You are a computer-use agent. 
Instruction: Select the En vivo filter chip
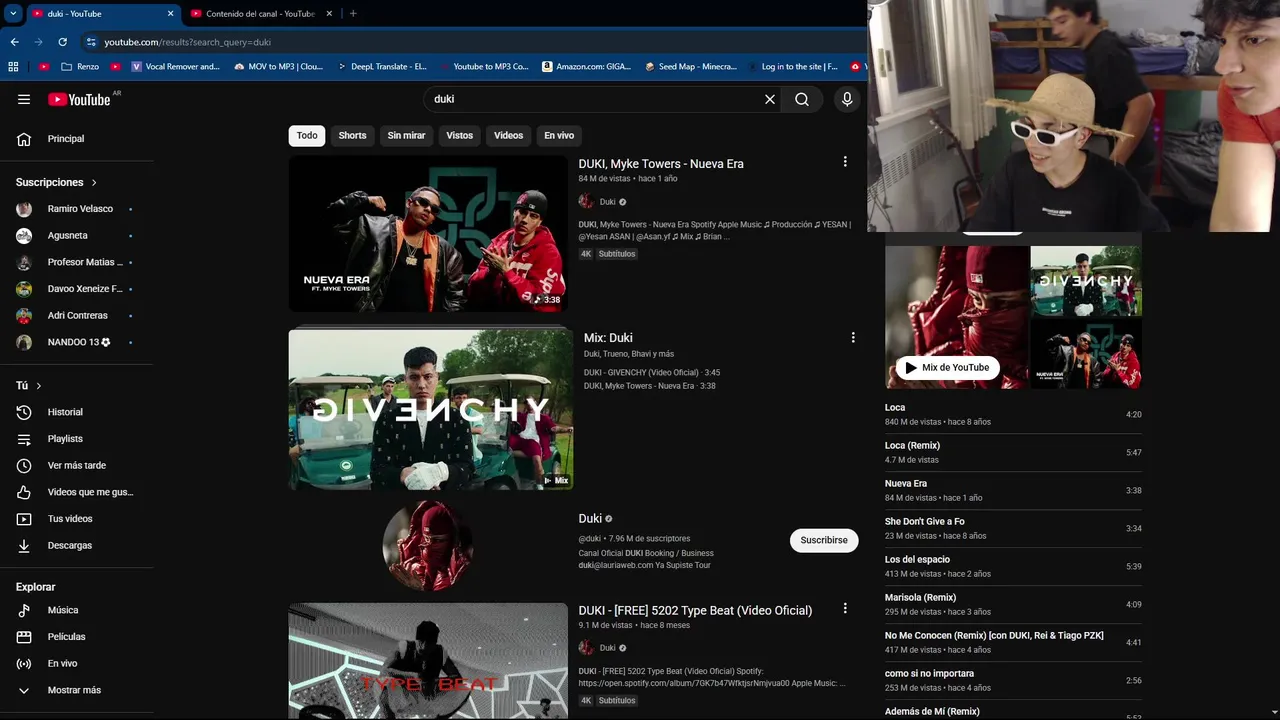click(559, 135)
